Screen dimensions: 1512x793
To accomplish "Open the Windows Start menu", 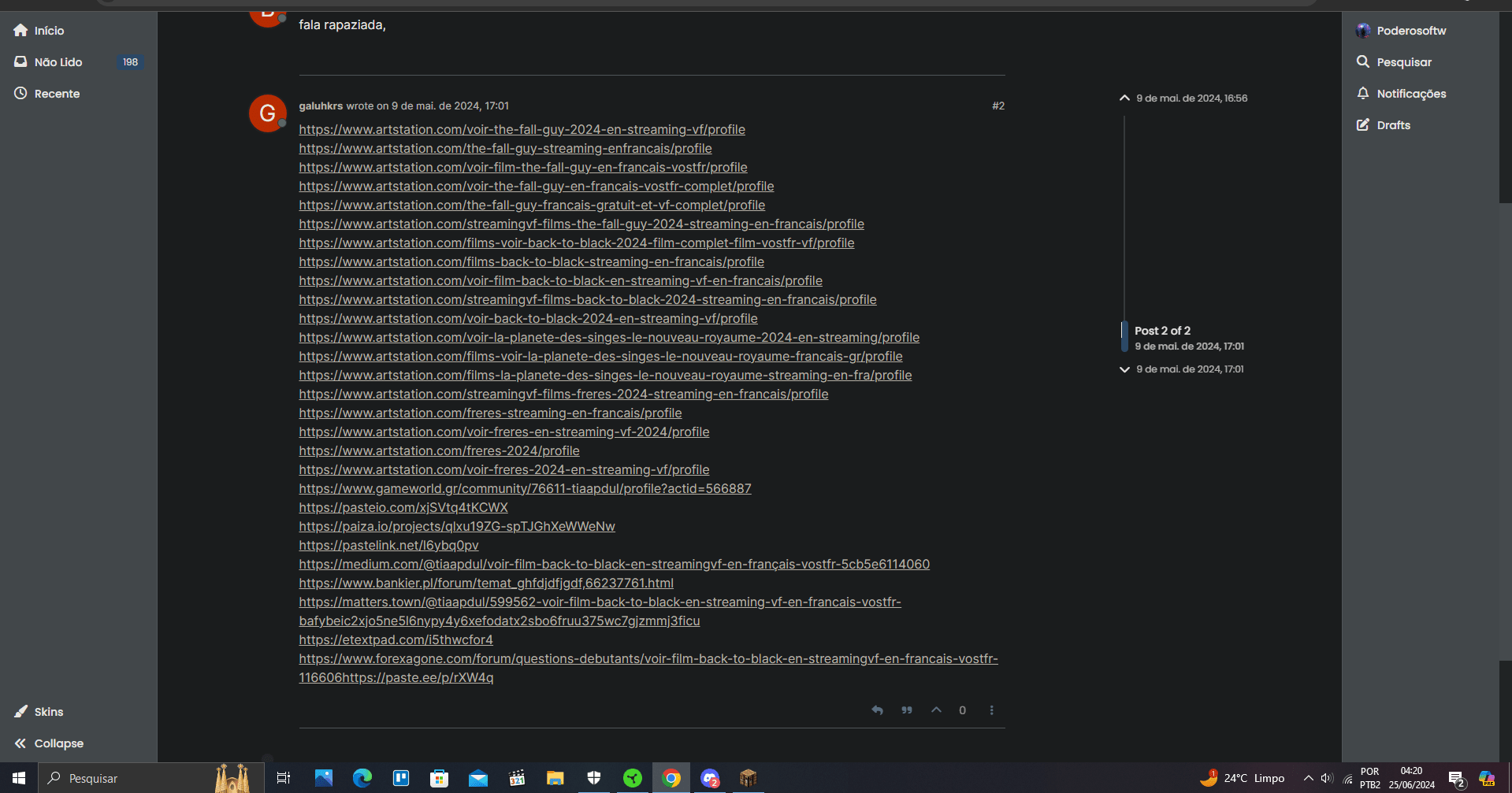I will [19, 778].
